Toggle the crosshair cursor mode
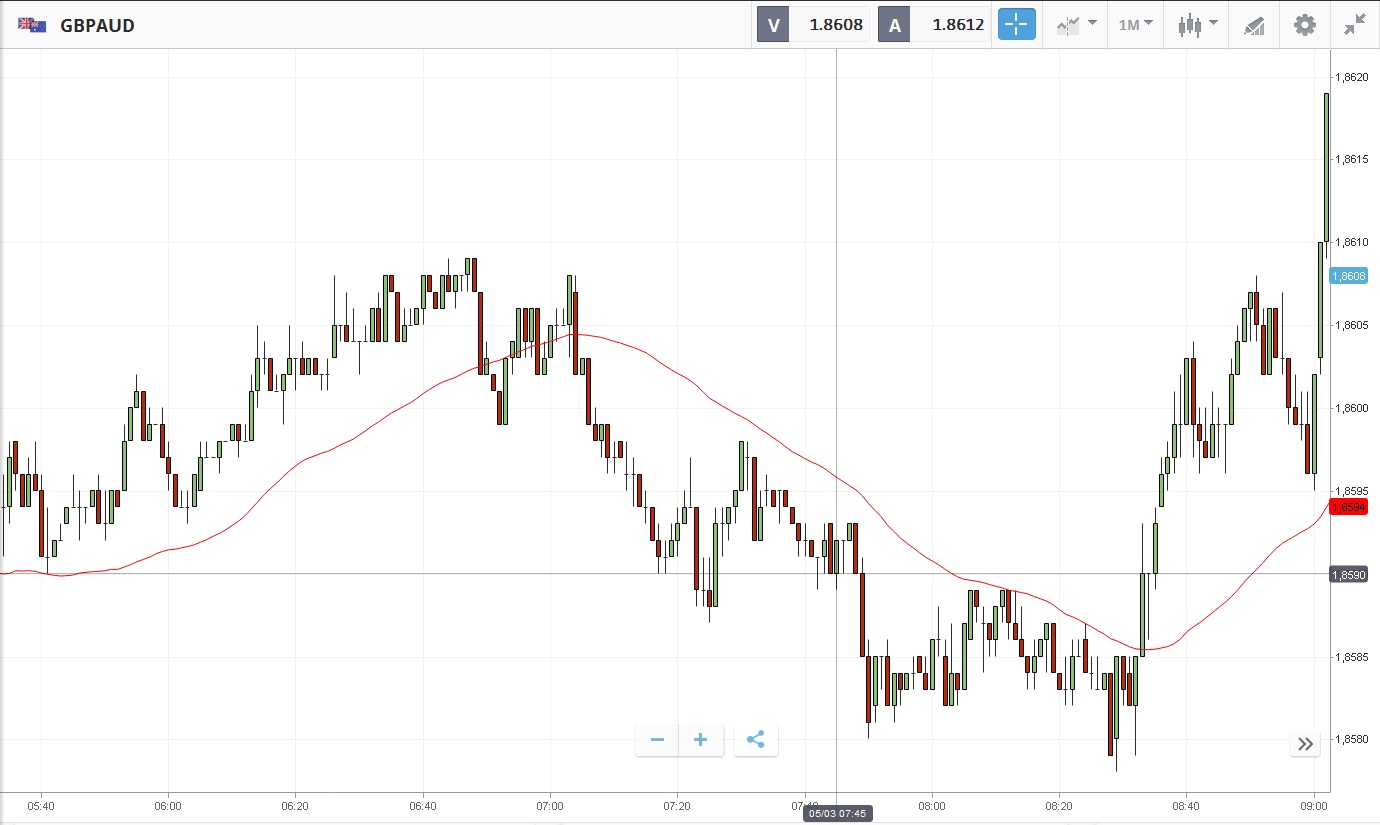Image resolution: width=1380 pixels, height=825 pixels. point(1017,25)
